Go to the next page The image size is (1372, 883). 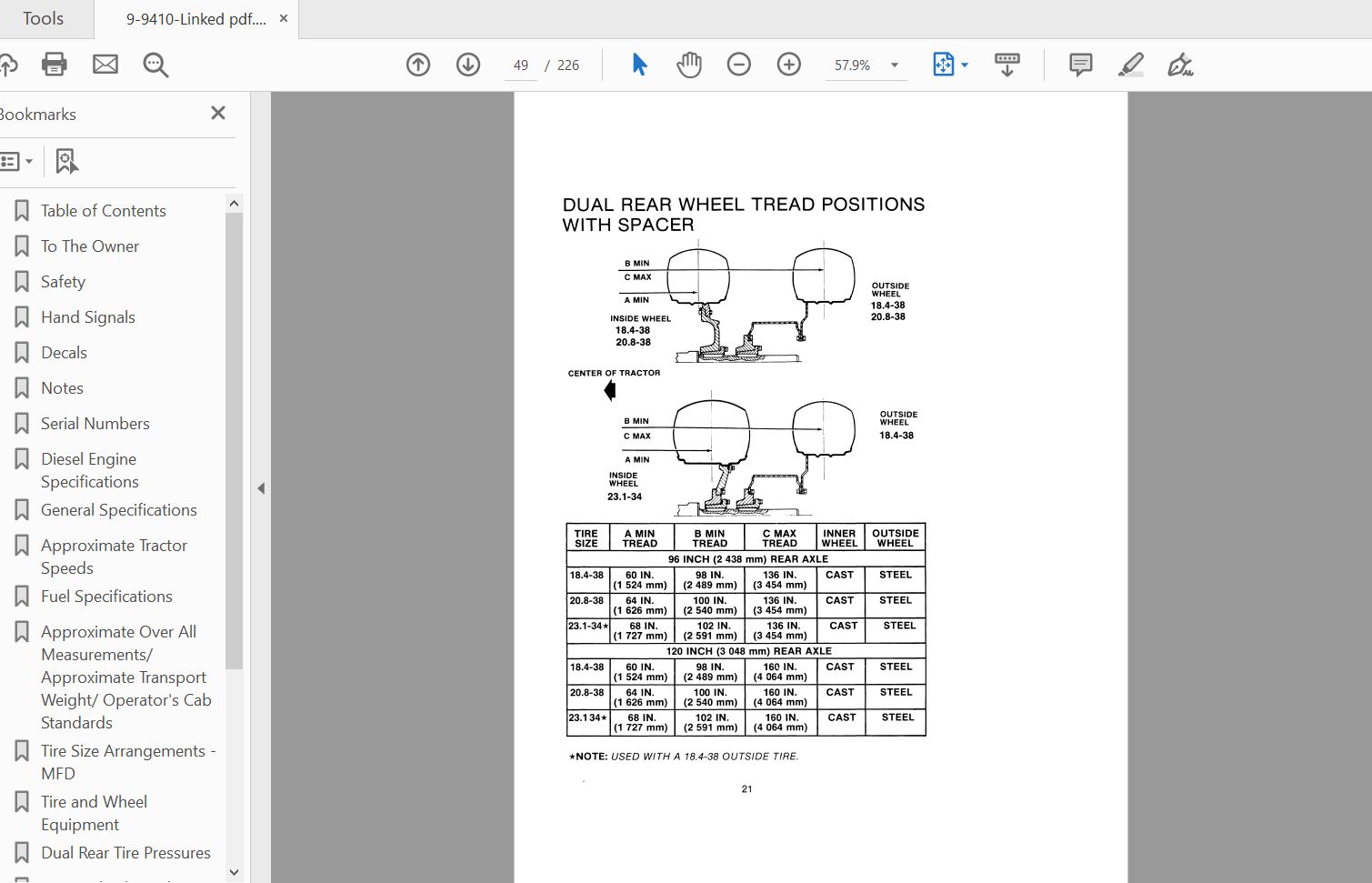(467, 65)
